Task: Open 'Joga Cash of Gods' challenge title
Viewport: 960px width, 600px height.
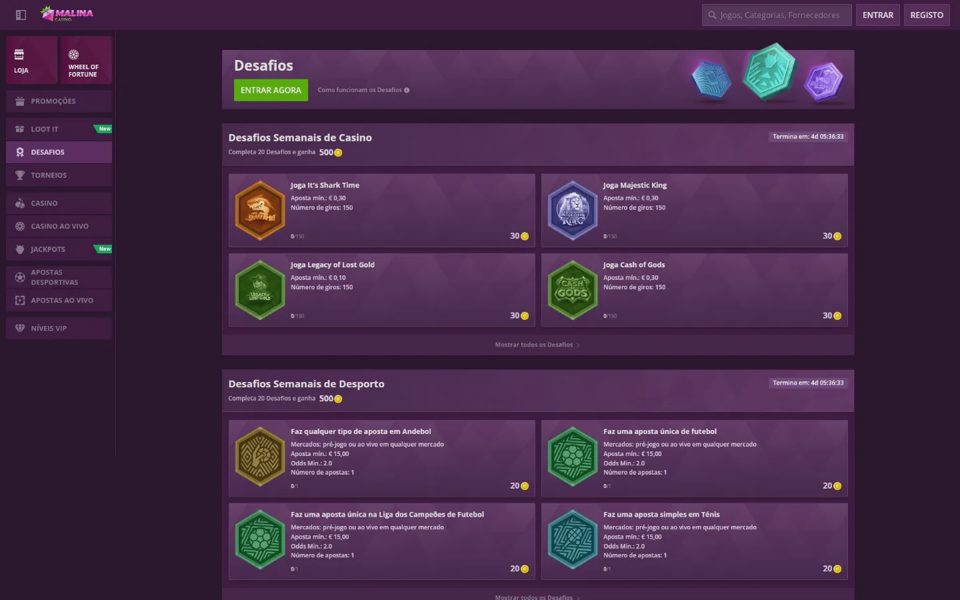Action: 634,264
